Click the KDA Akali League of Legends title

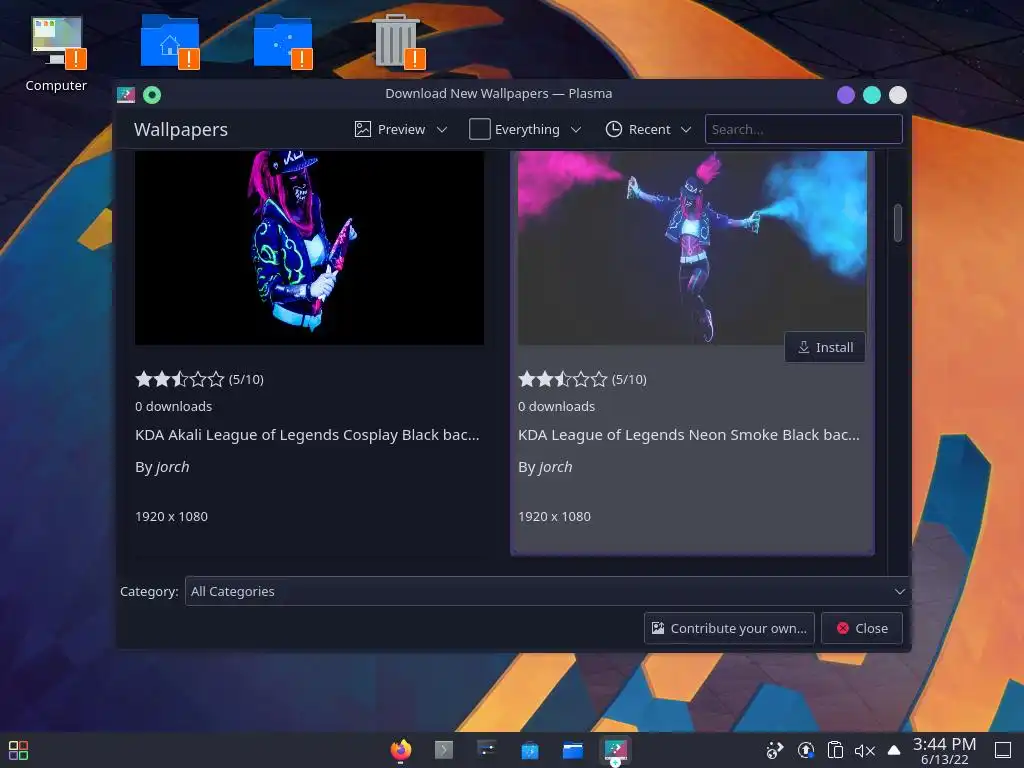[x=307, y=435]
